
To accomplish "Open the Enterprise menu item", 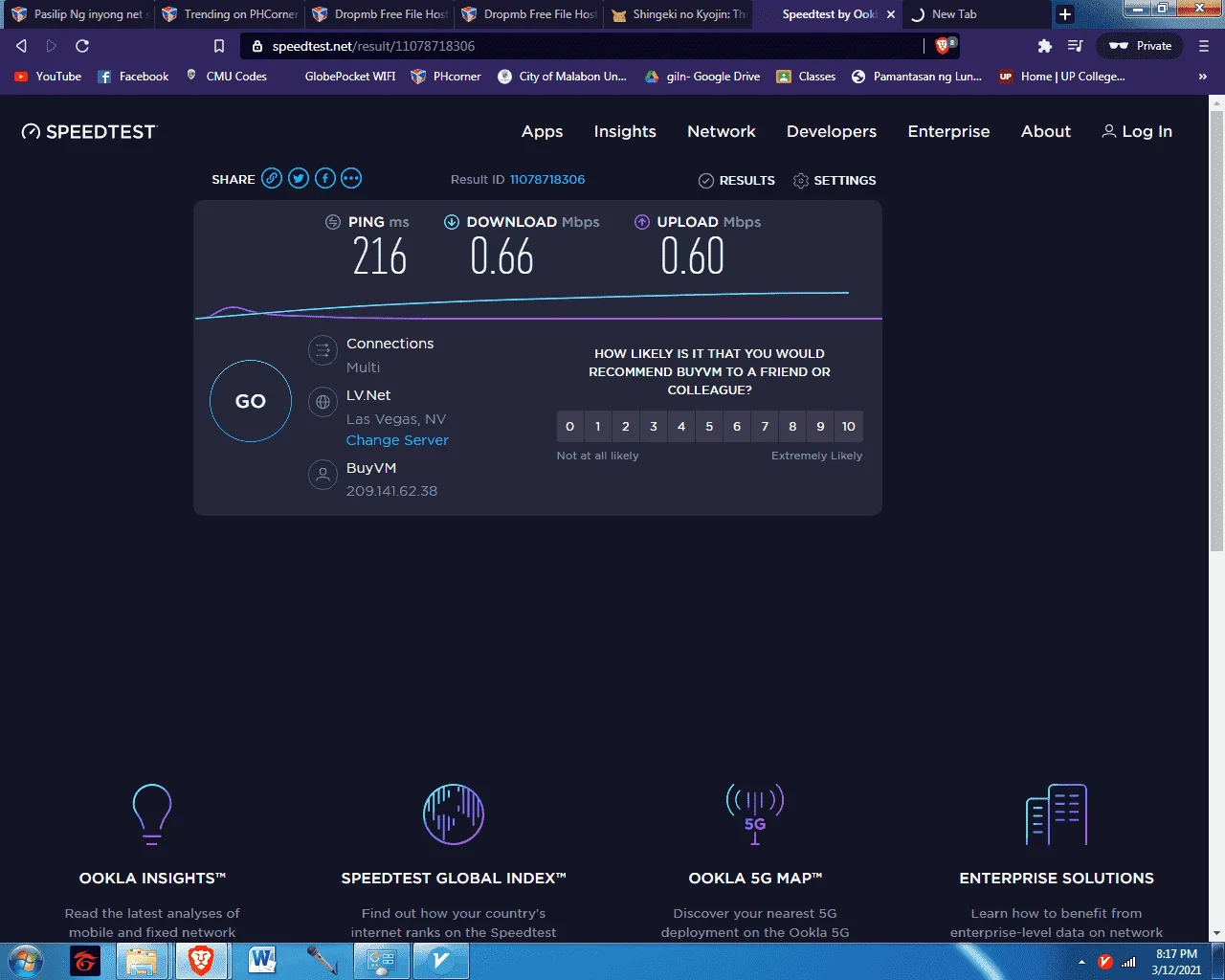I will coord(948,132).
